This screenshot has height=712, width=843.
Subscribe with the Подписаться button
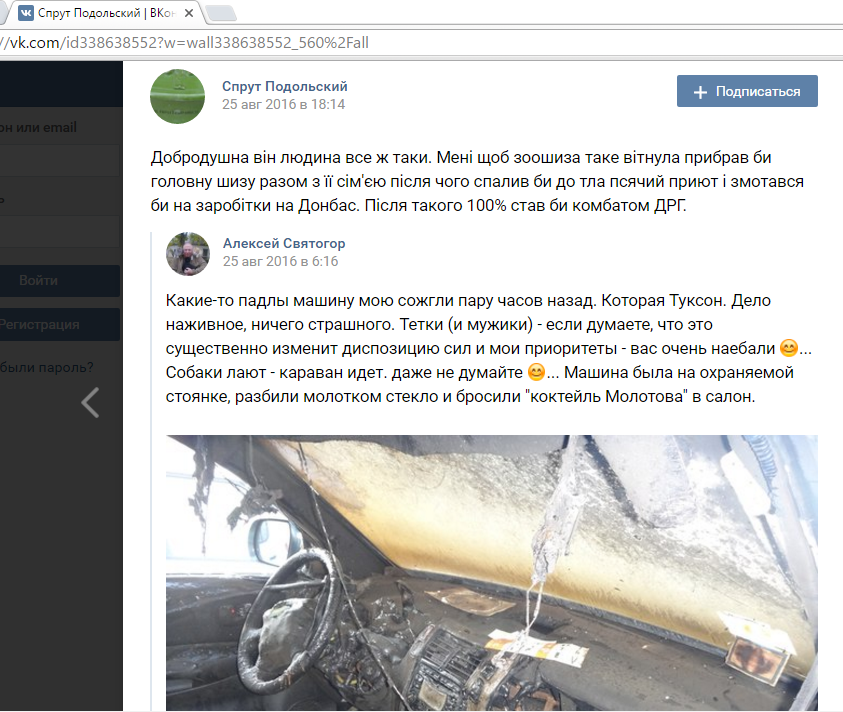[x=747, y=91]
